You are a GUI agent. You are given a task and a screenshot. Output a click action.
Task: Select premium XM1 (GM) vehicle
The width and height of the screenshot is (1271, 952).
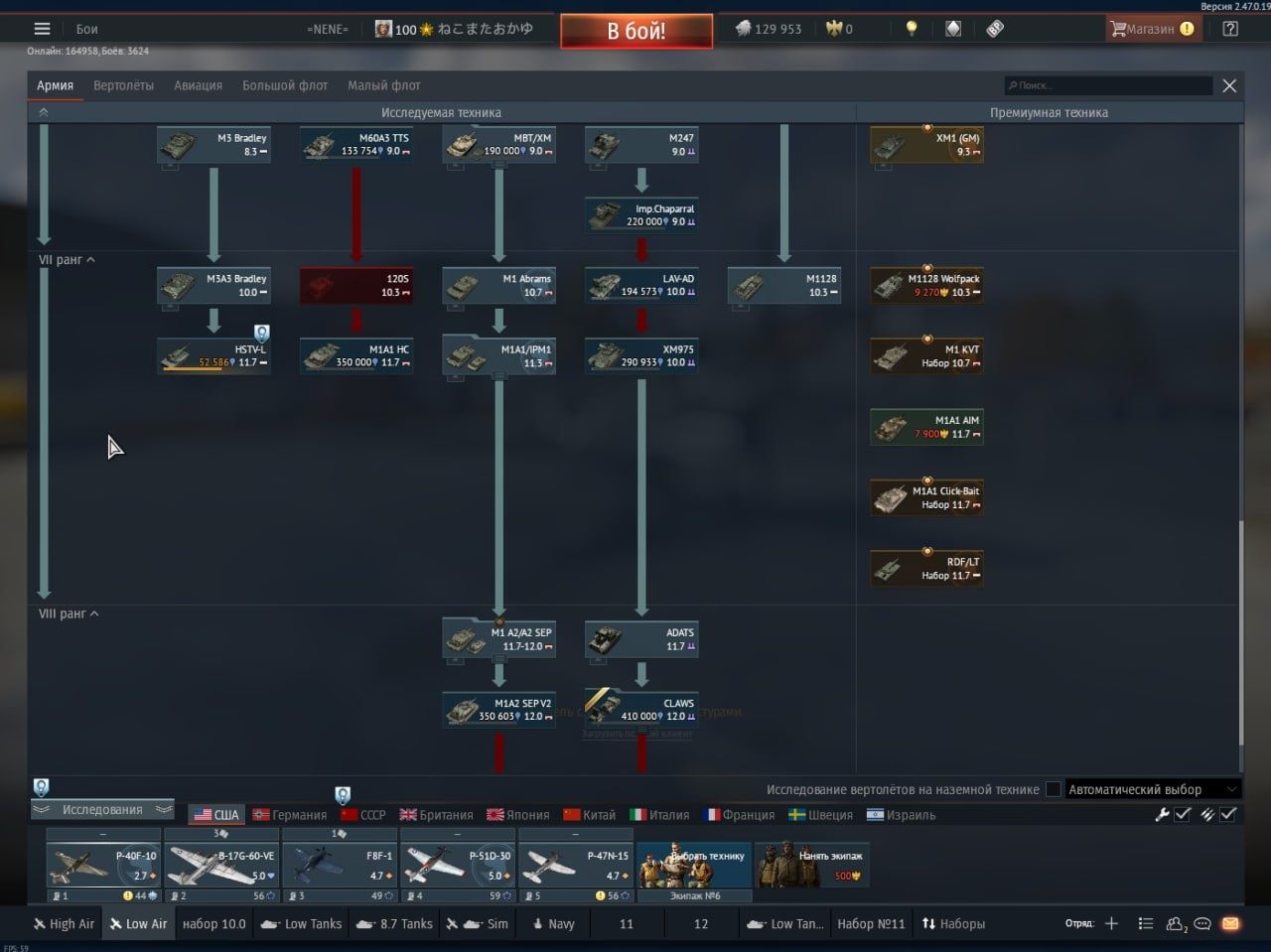tap(927, 145)
